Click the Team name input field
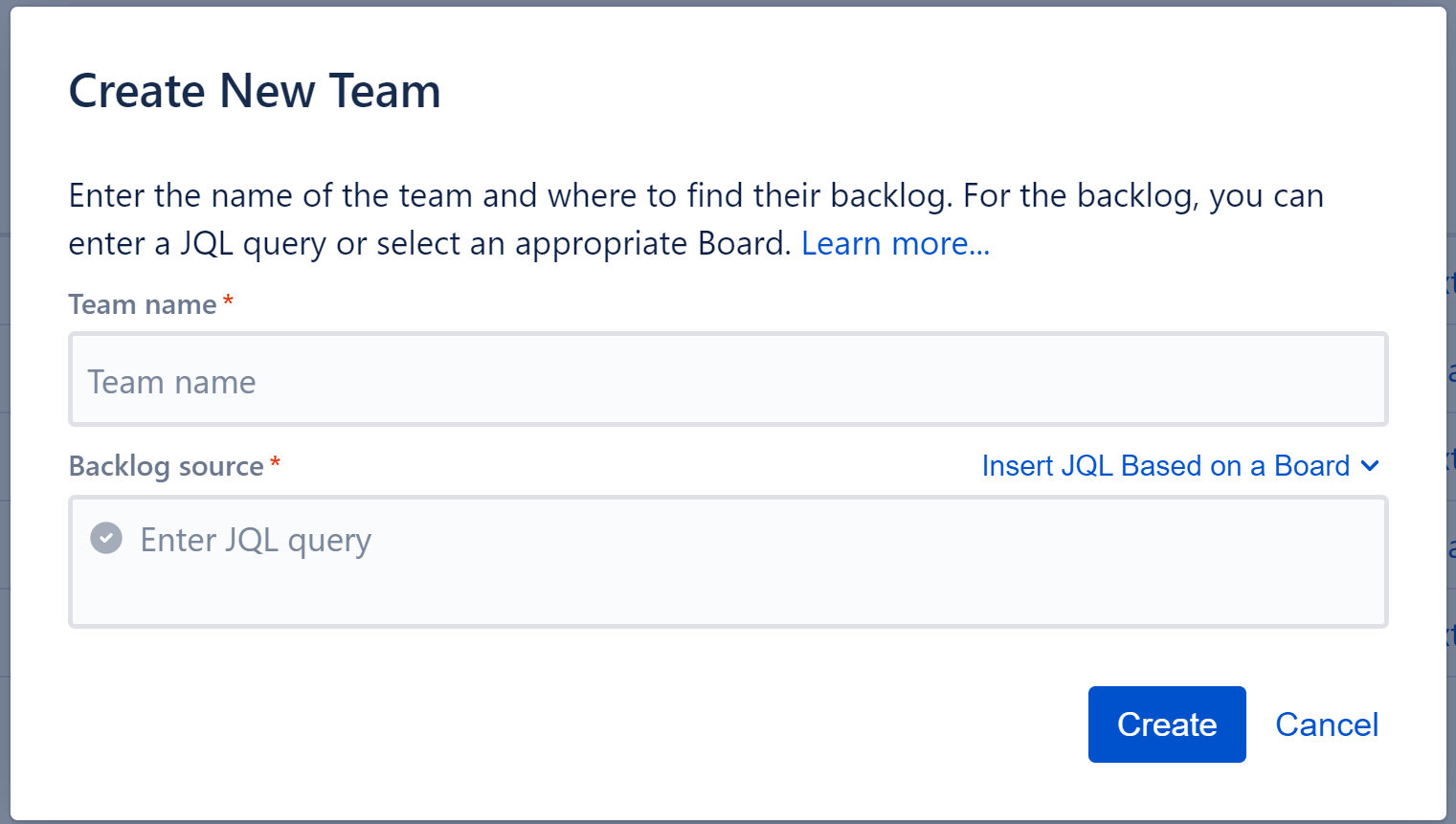Image resolution: width=1456 pixels, height=824 pixels. click(x=728, y=379)
